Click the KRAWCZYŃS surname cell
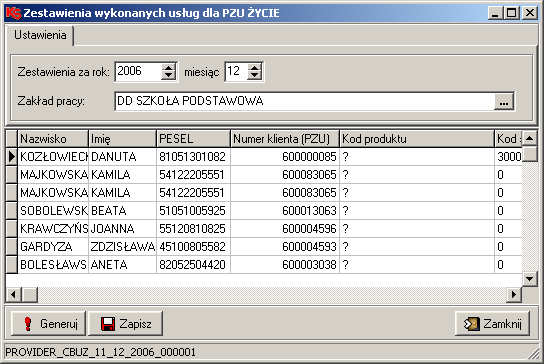This screenshot has width=544, height=364. click(x=53, y=229)
